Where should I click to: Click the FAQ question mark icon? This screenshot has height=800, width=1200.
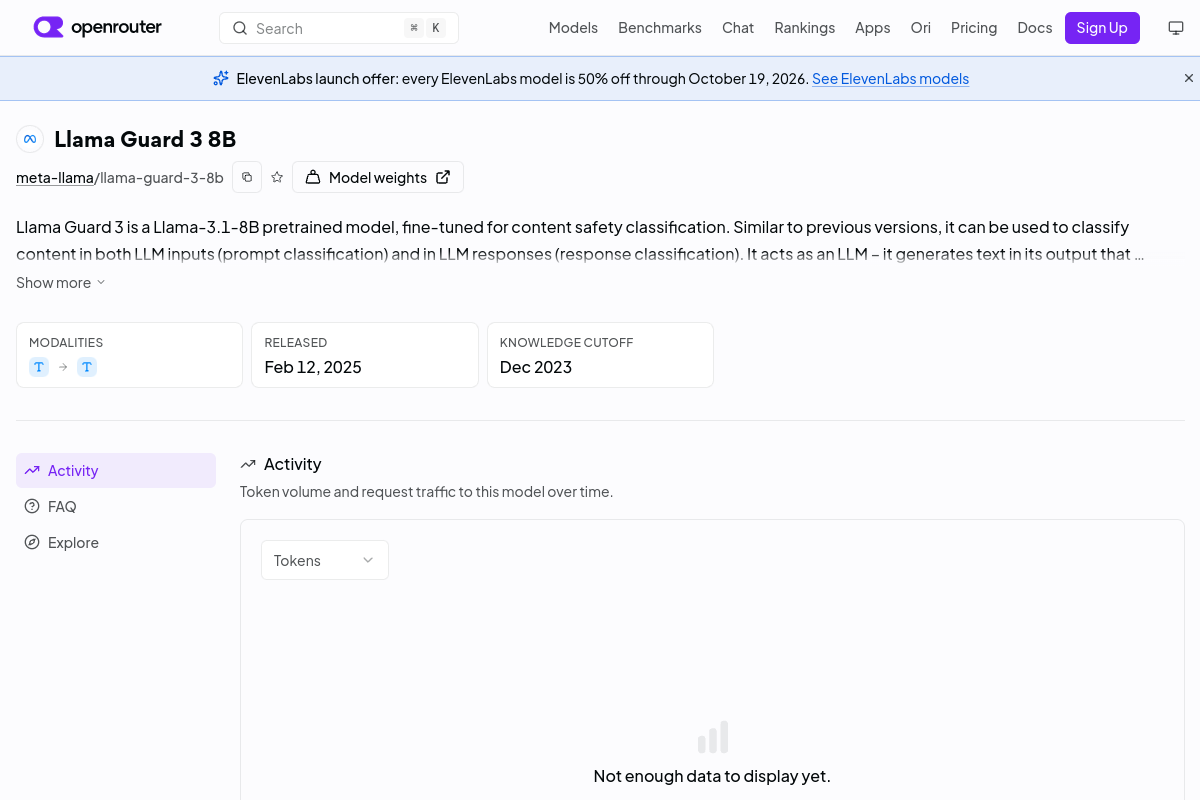click(x=32, y=507)
